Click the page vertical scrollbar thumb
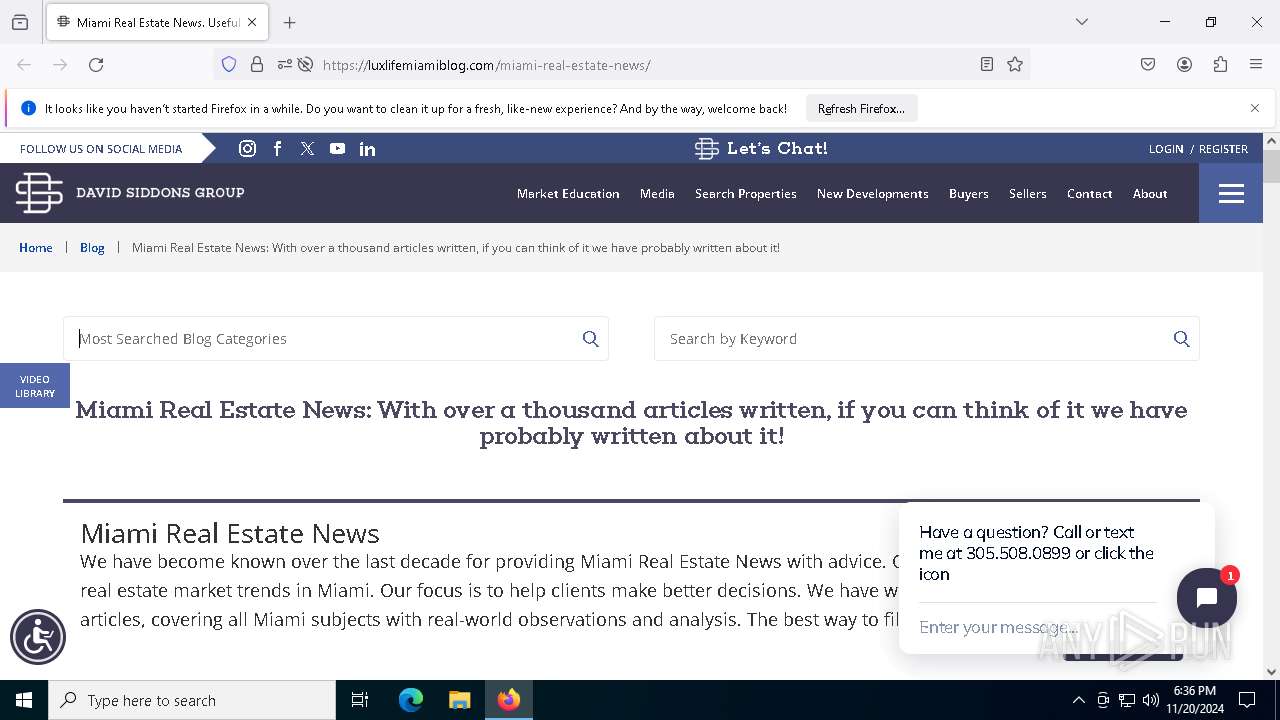The width and height of the screenshot is (1280, 720). 1271,166
